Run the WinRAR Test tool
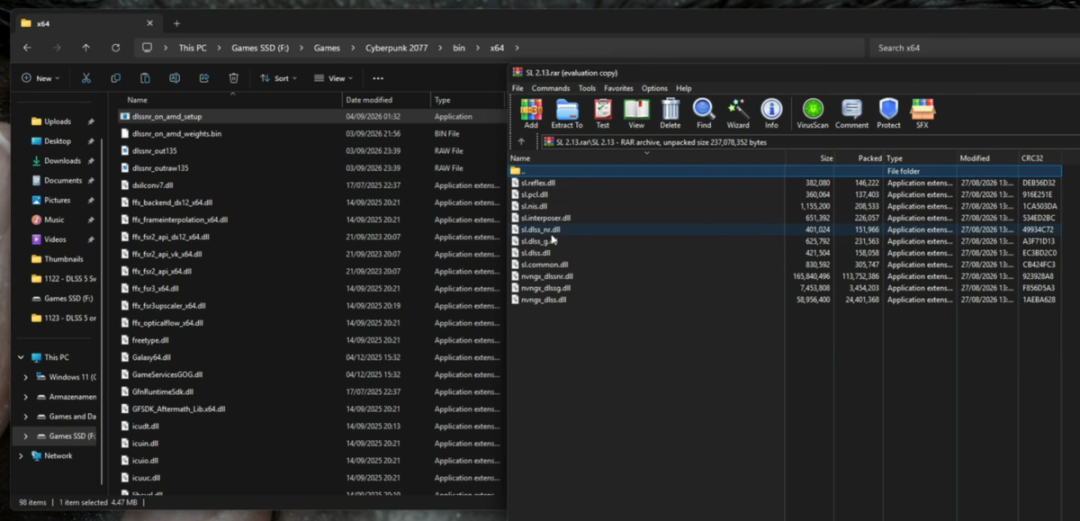 pyautogui.click(x=603, y=114)
